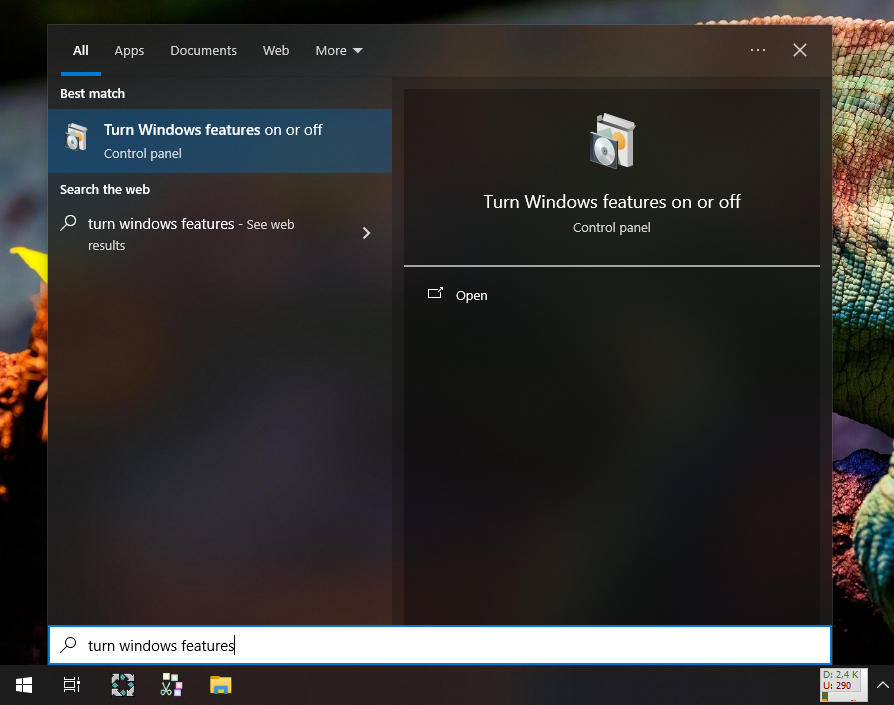Launch the snipping tool from the taskbar
894x705 pixels.
(170, 684)
